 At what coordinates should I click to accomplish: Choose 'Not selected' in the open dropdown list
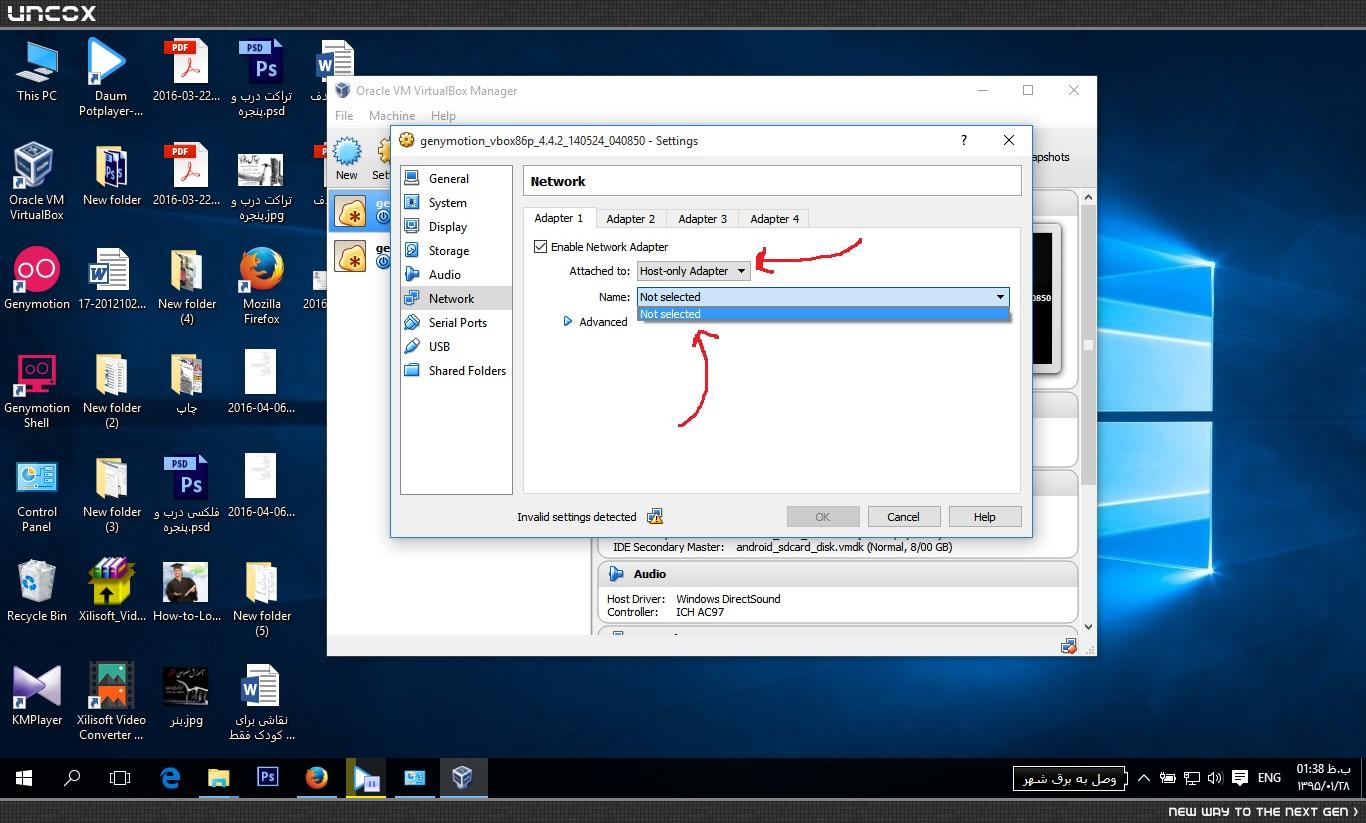tap(823, 314)
